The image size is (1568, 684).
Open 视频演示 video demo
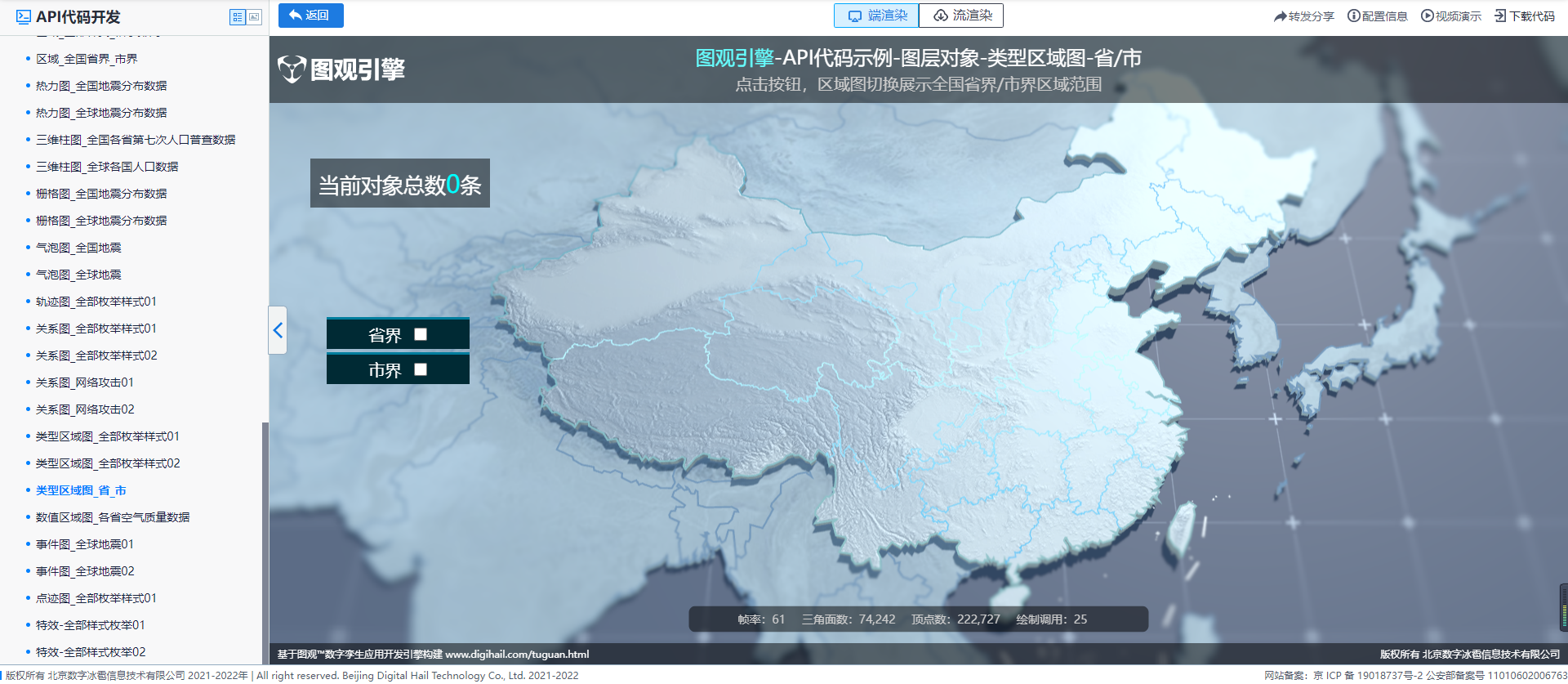[x=1451, y=16]
